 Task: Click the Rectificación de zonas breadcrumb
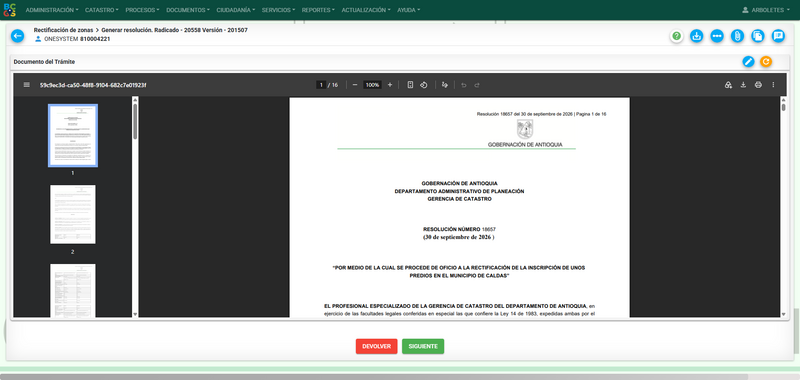pos(63,30)
